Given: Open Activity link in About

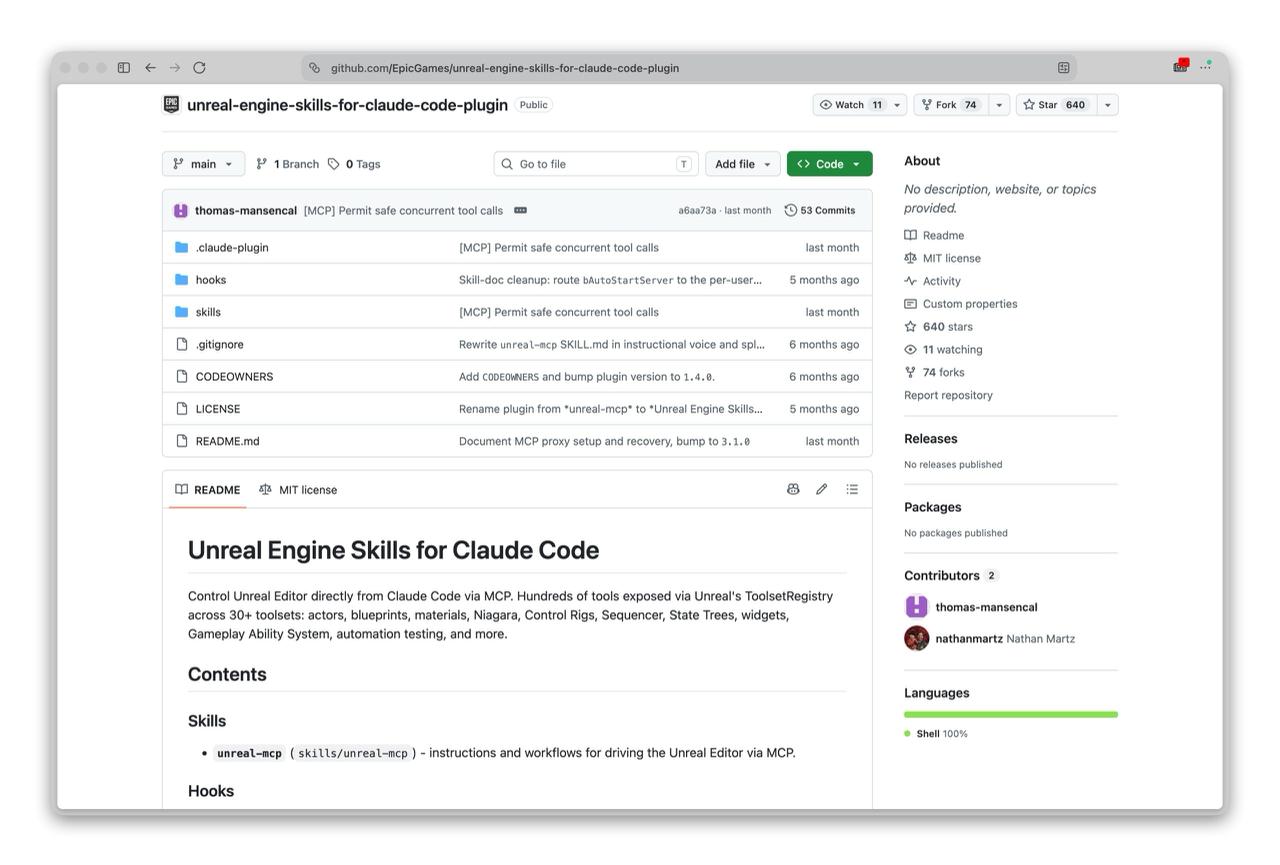Looking at the screenshot, I should [x=932, y=281].
